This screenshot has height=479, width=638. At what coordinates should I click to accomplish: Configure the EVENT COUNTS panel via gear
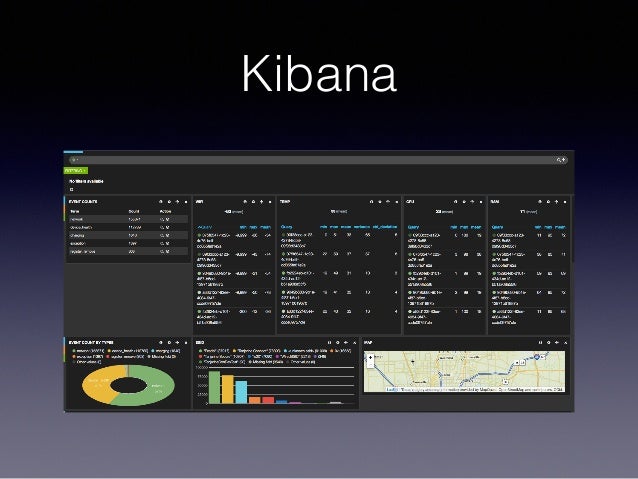169,202
